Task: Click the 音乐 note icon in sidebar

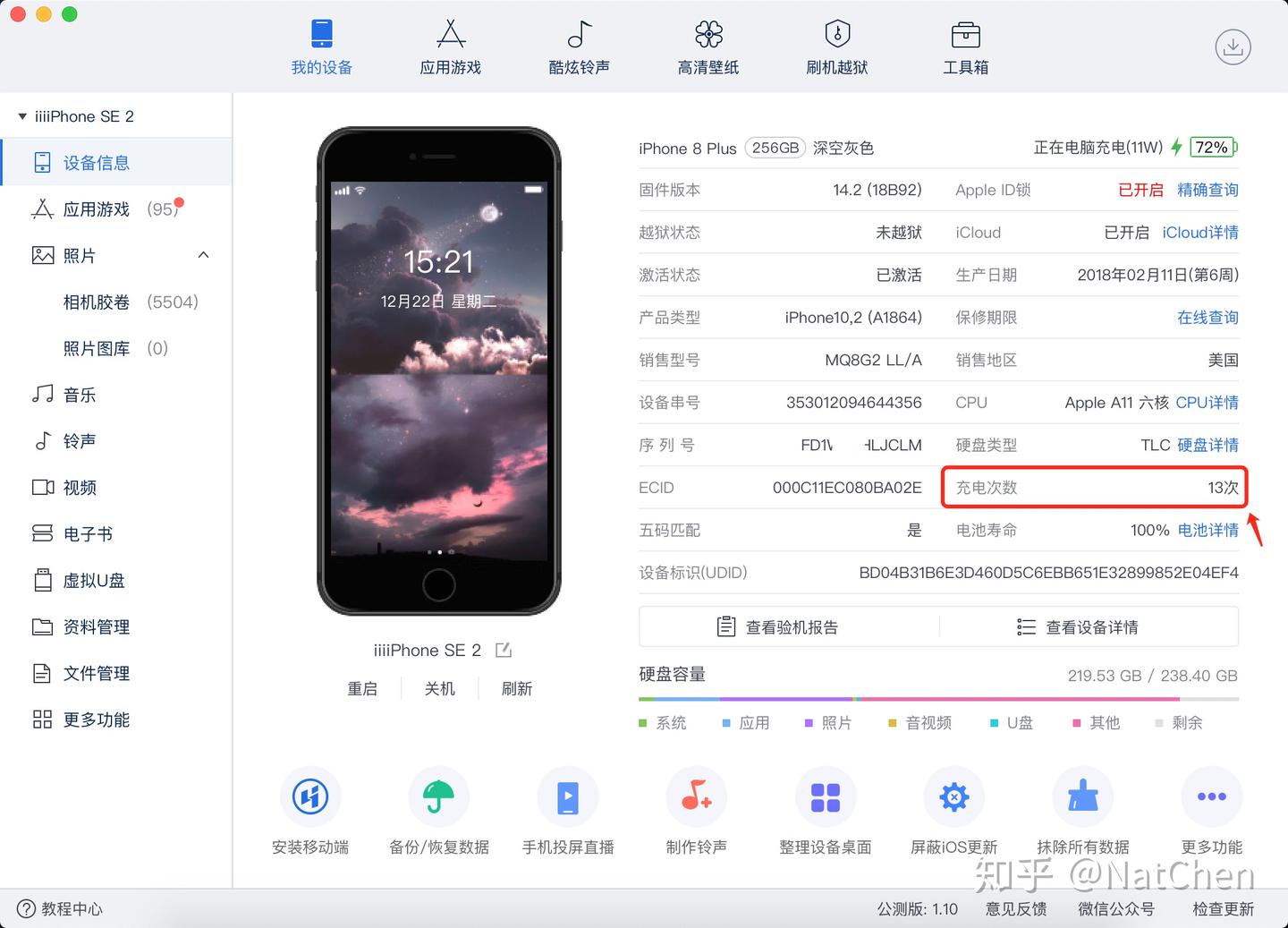Action: coord(42,395)
